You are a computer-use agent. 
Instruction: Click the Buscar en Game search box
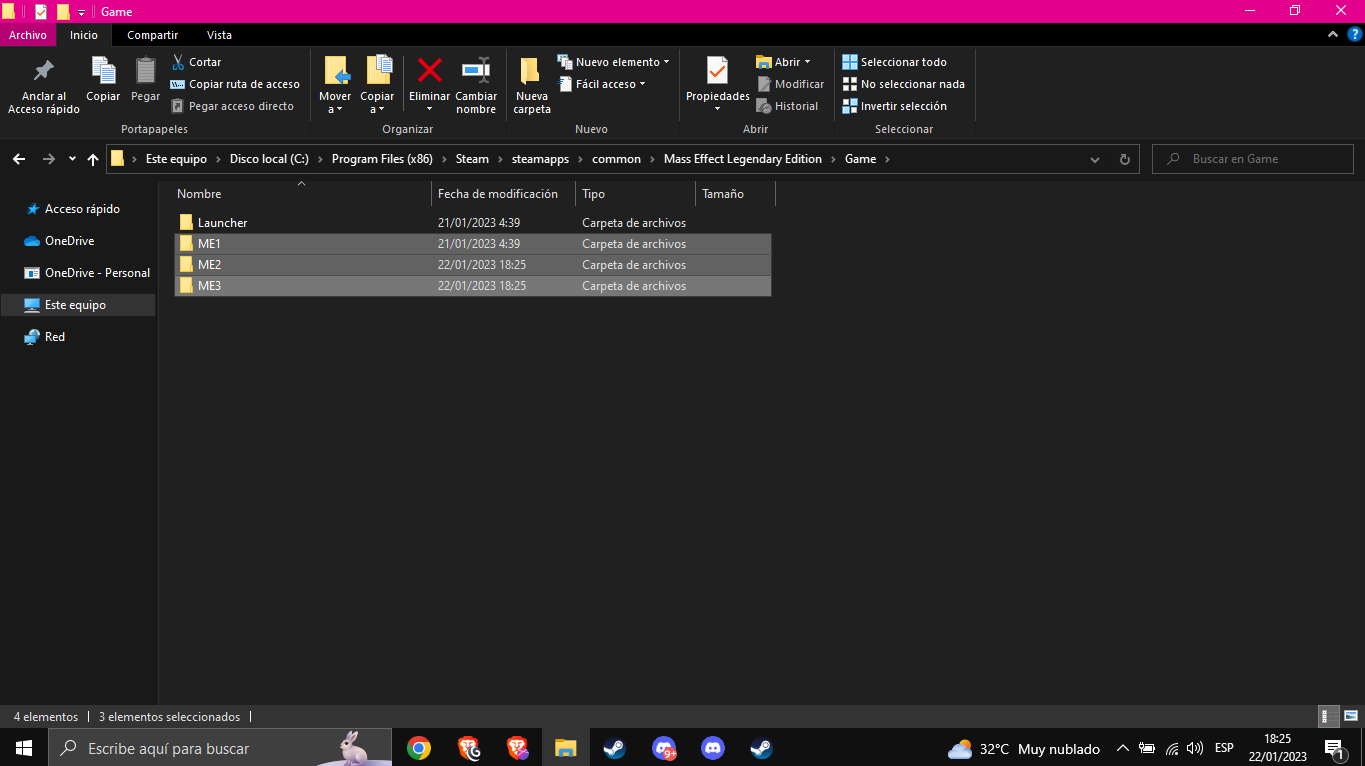1253,159
